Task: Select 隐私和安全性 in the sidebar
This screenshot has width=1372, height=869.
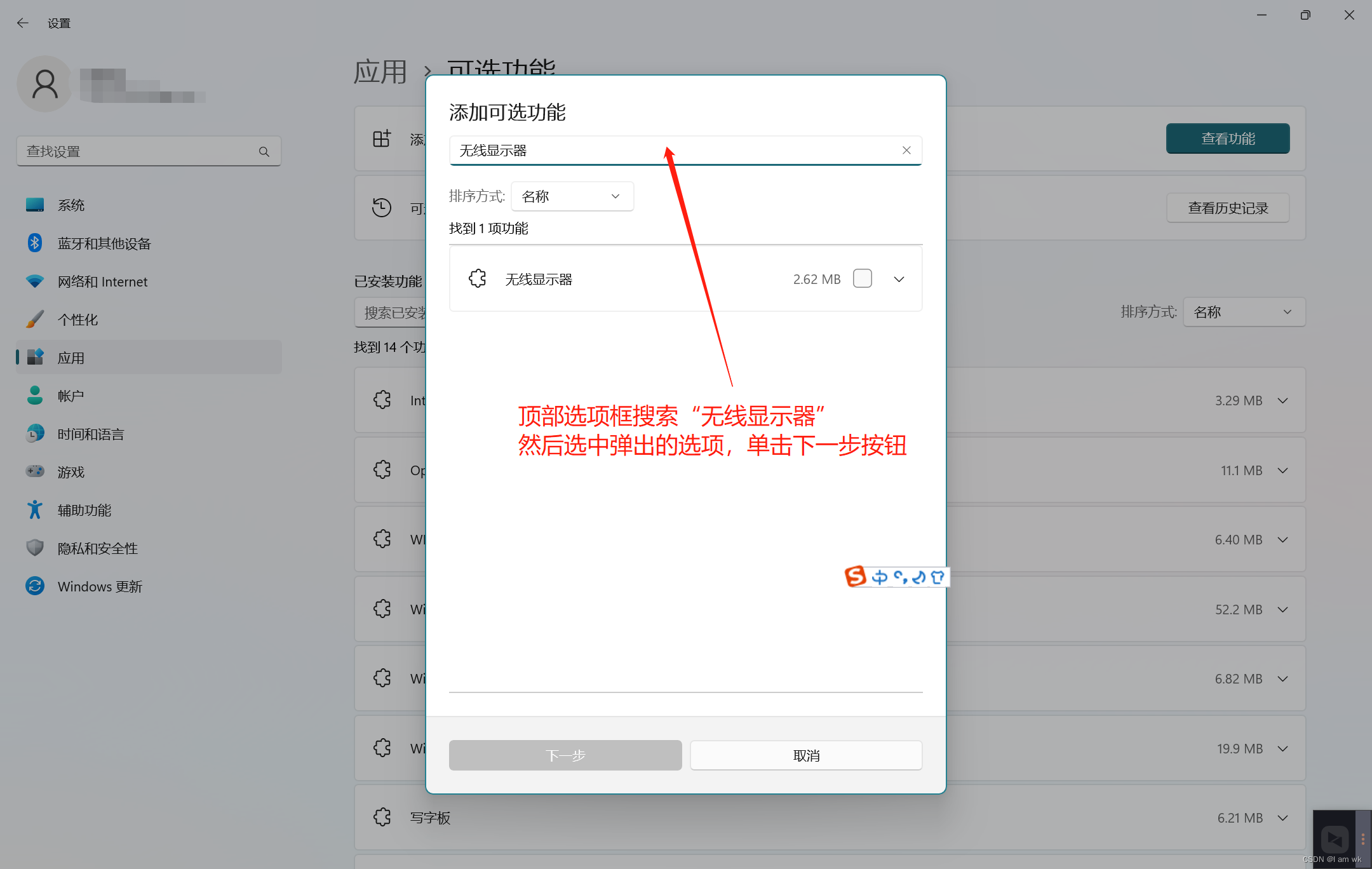Action: [x=97, y=548]
